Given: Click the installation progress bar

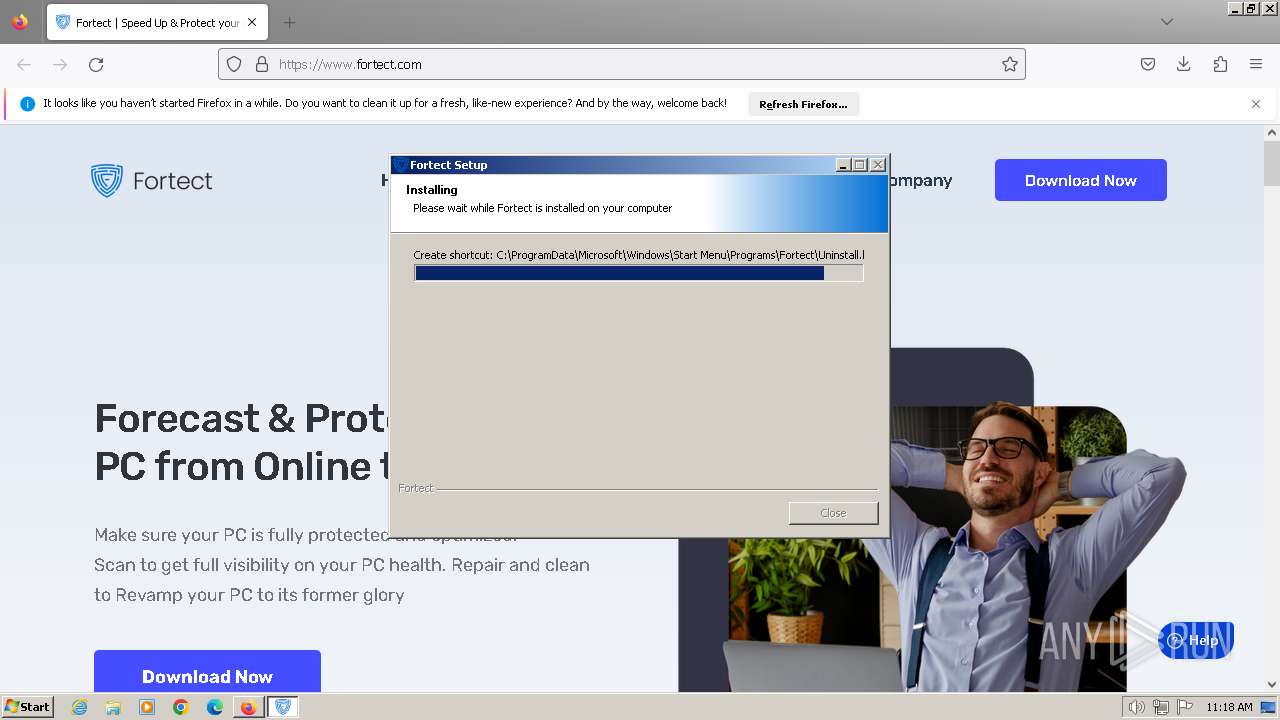Looking at the screenshot, I should [x=638, y=273].
